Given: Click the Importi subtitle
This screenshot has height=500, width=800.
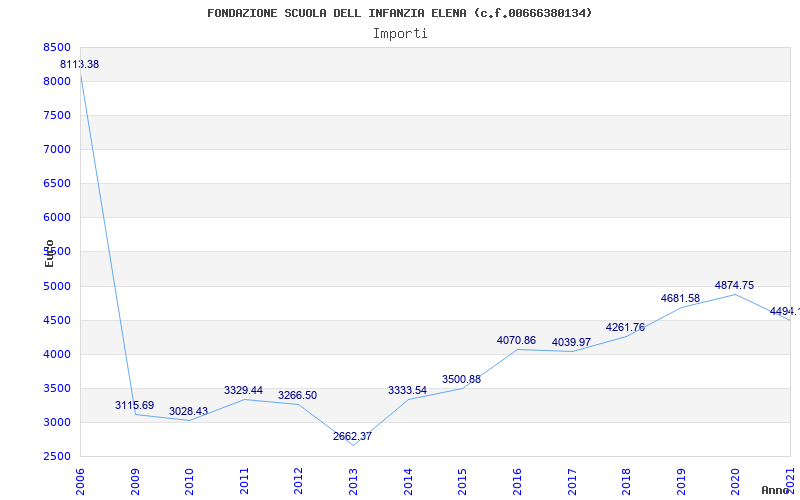Looking at the screenshot, I should coord(400,34).
